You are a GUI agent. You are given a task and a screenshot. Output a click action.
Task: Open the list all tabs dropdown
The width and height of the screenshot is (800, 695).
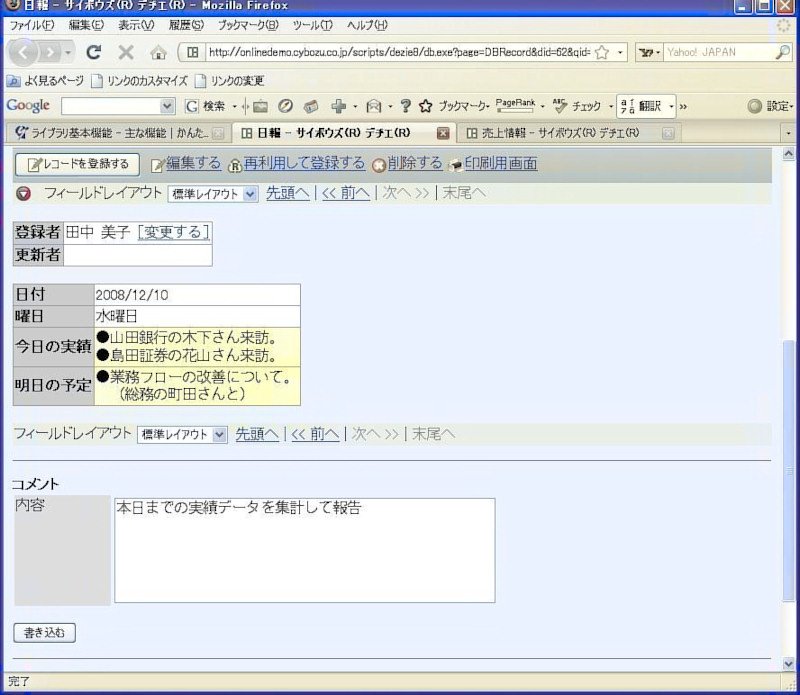(788, 133)
